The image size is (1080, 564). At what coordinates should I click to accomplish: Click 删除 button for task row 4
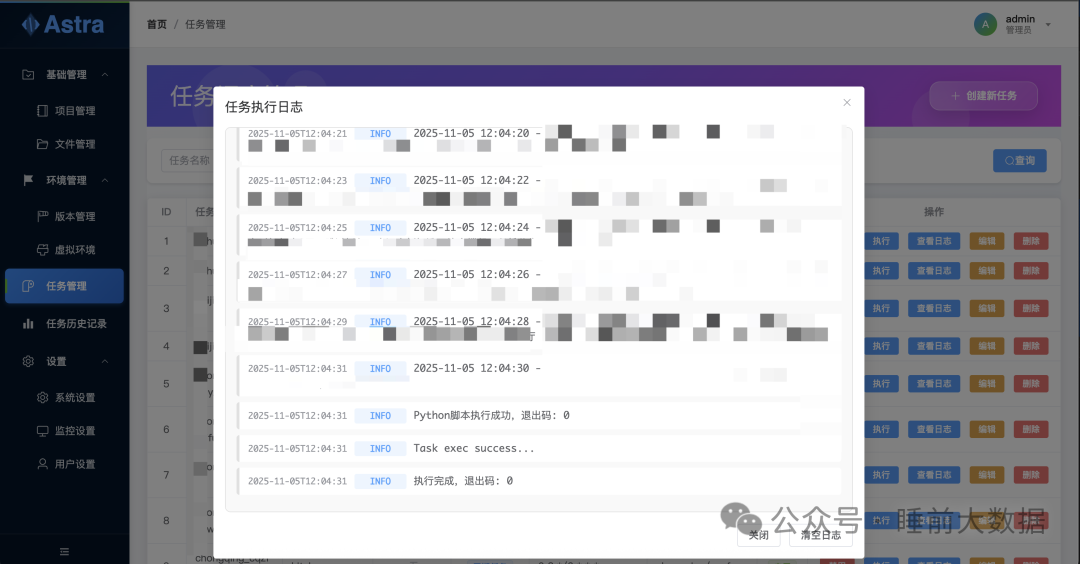pos(1030,346)
